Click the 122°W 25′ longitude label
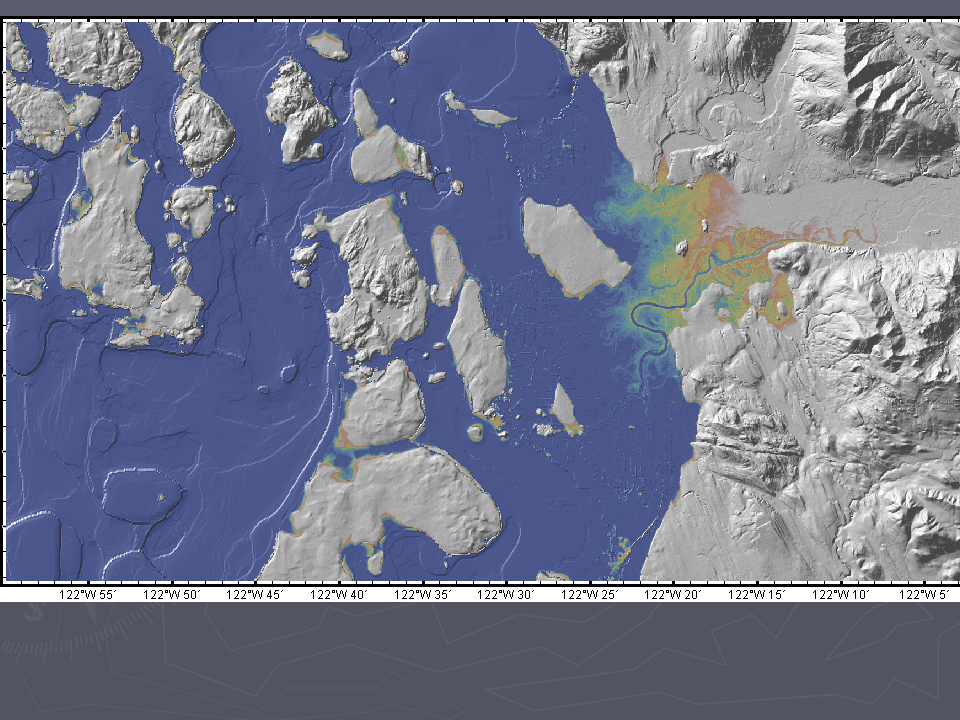 click(590, 594)
